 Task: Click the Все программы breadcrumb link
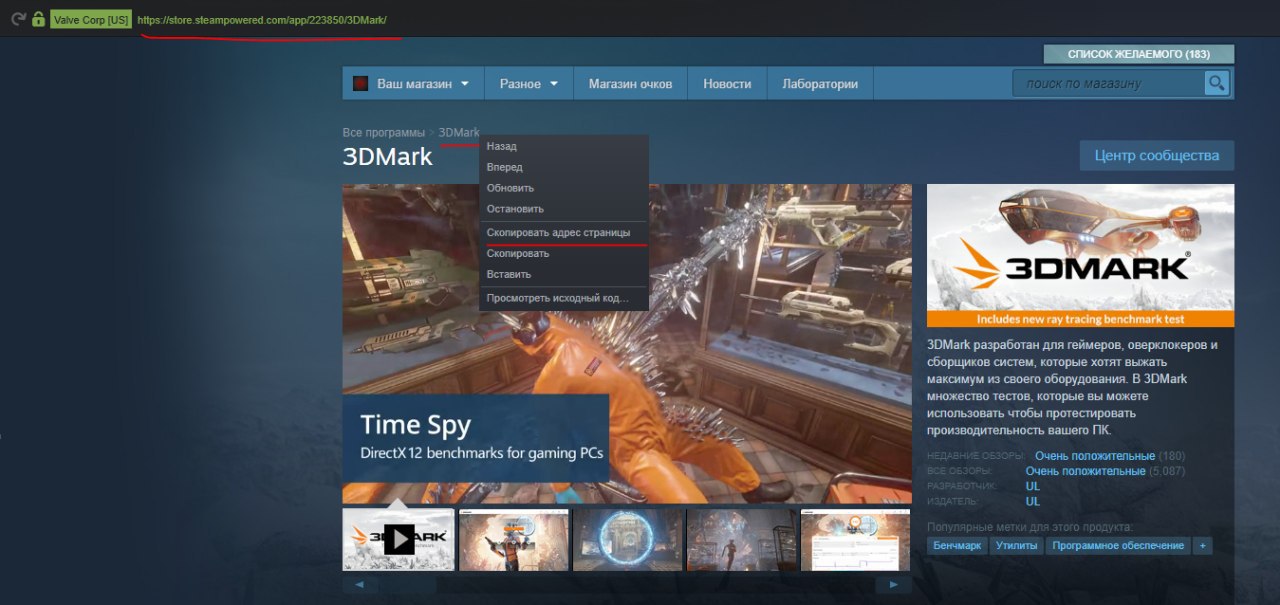pos(384,132)
